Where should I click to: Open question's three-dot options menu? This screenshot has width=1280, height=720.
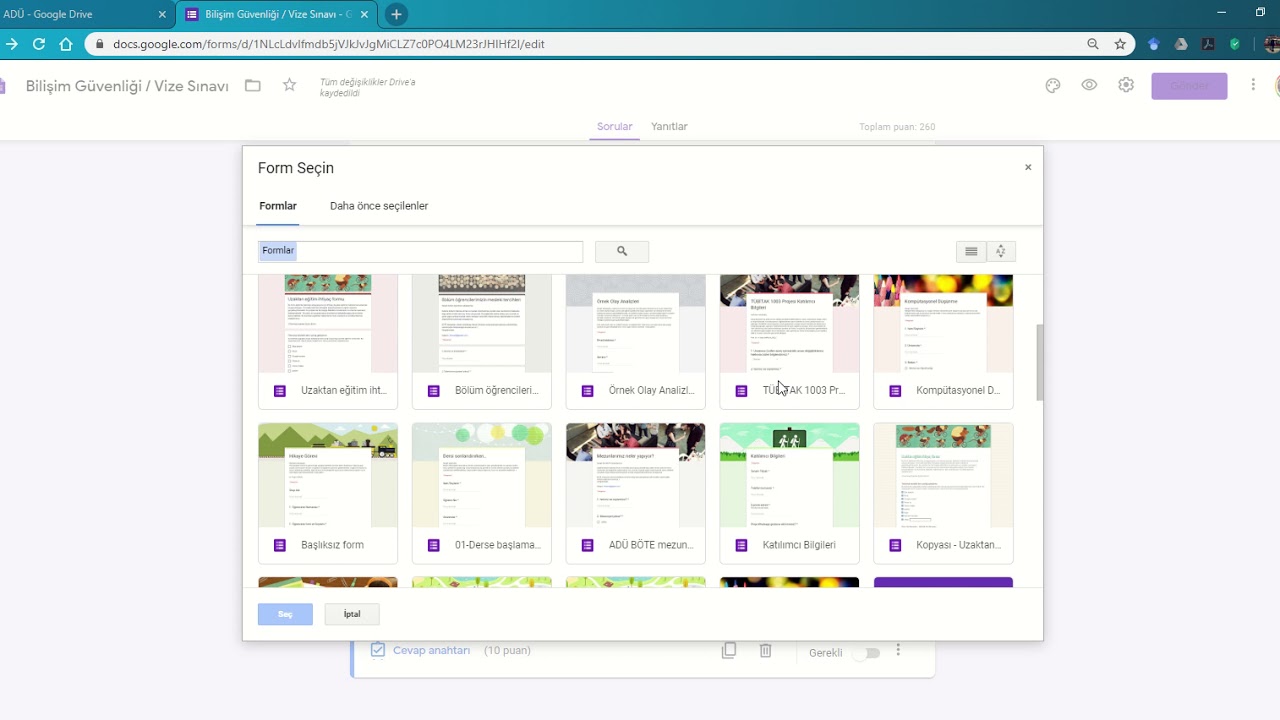click(x=898, y=651)
